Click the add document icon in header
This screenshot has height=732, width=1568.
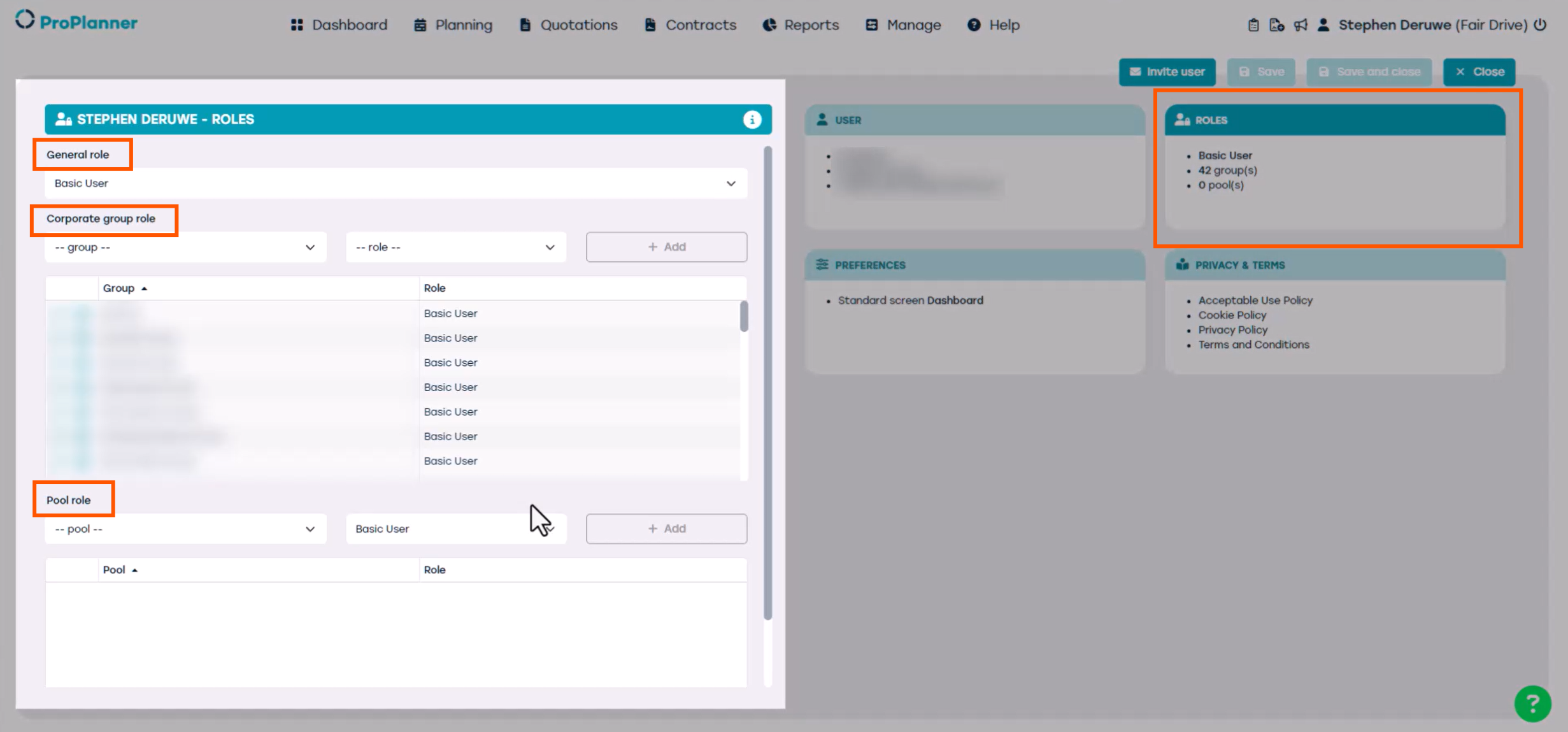(1276, 25)
